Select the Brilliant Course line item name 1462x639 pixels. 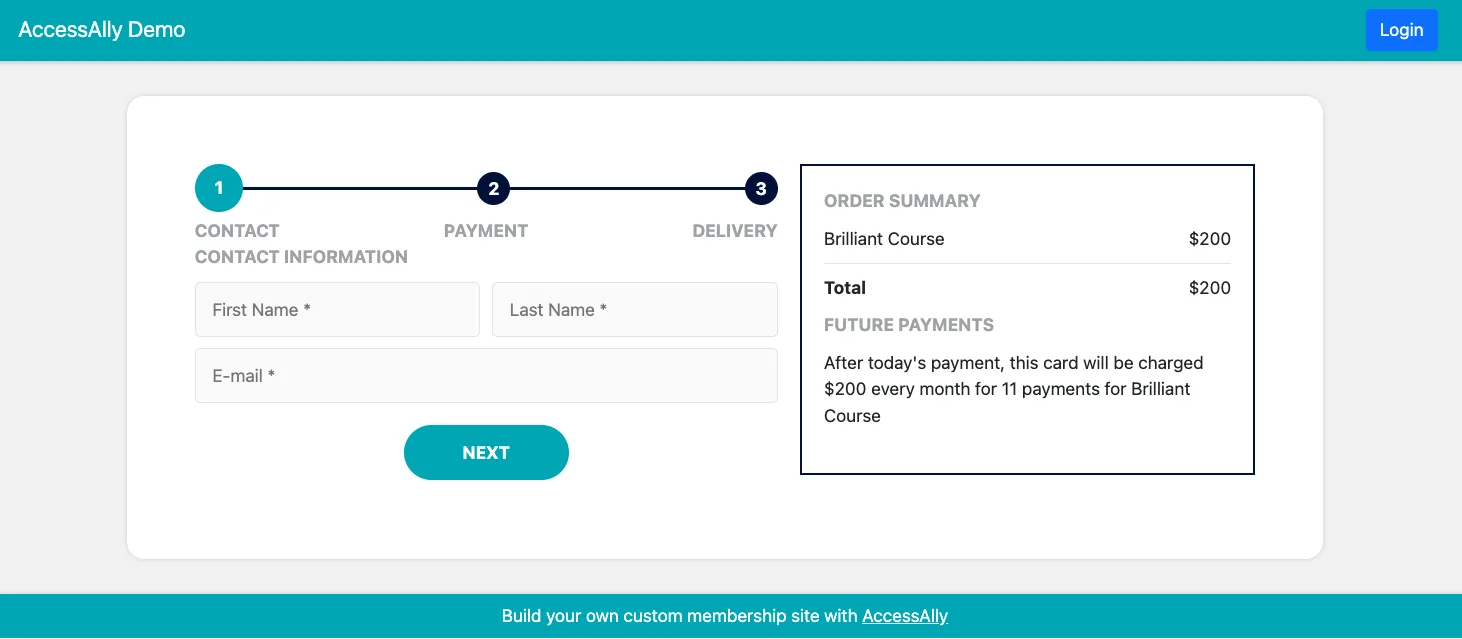click(x=884, y=239)
